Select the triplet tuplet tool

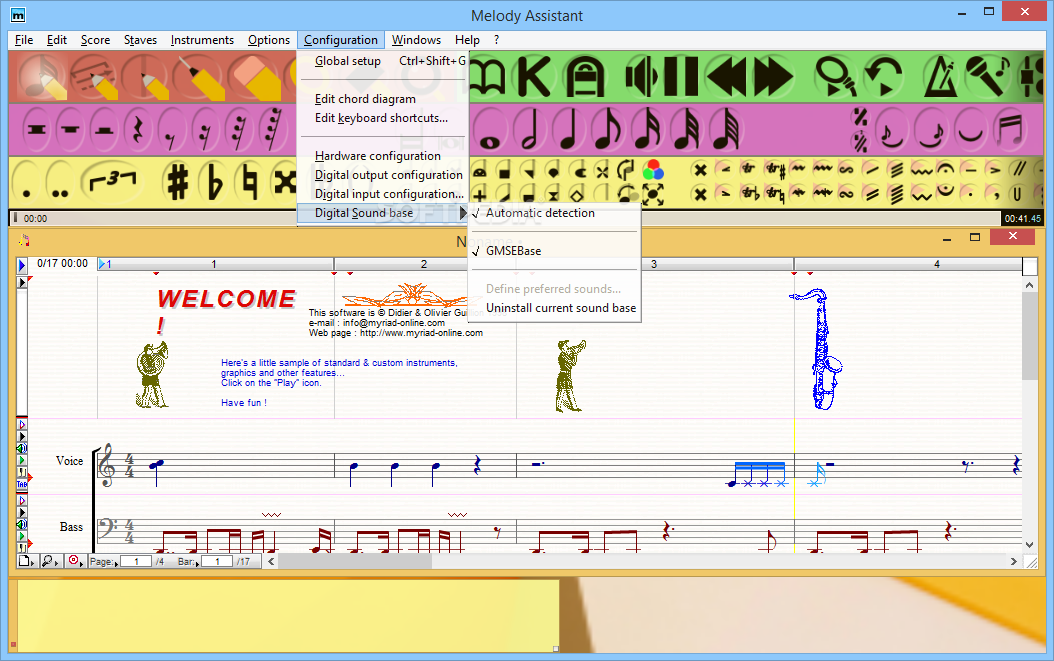pyautogui.click(x=112, y=182)
